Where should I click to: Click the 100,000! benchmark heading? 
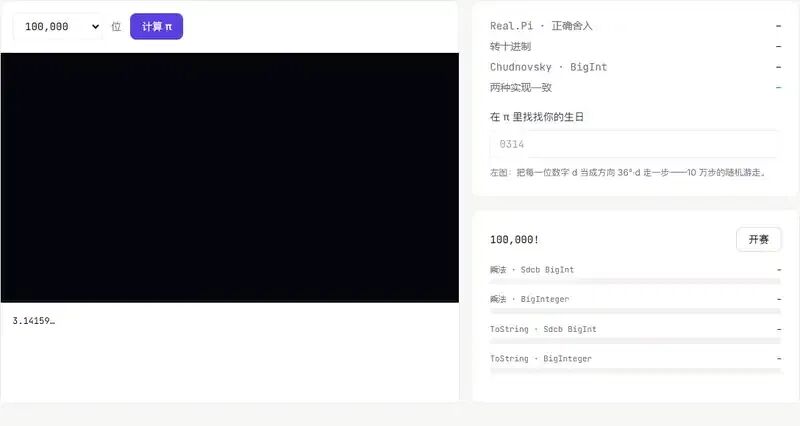(x=514, y=239)
